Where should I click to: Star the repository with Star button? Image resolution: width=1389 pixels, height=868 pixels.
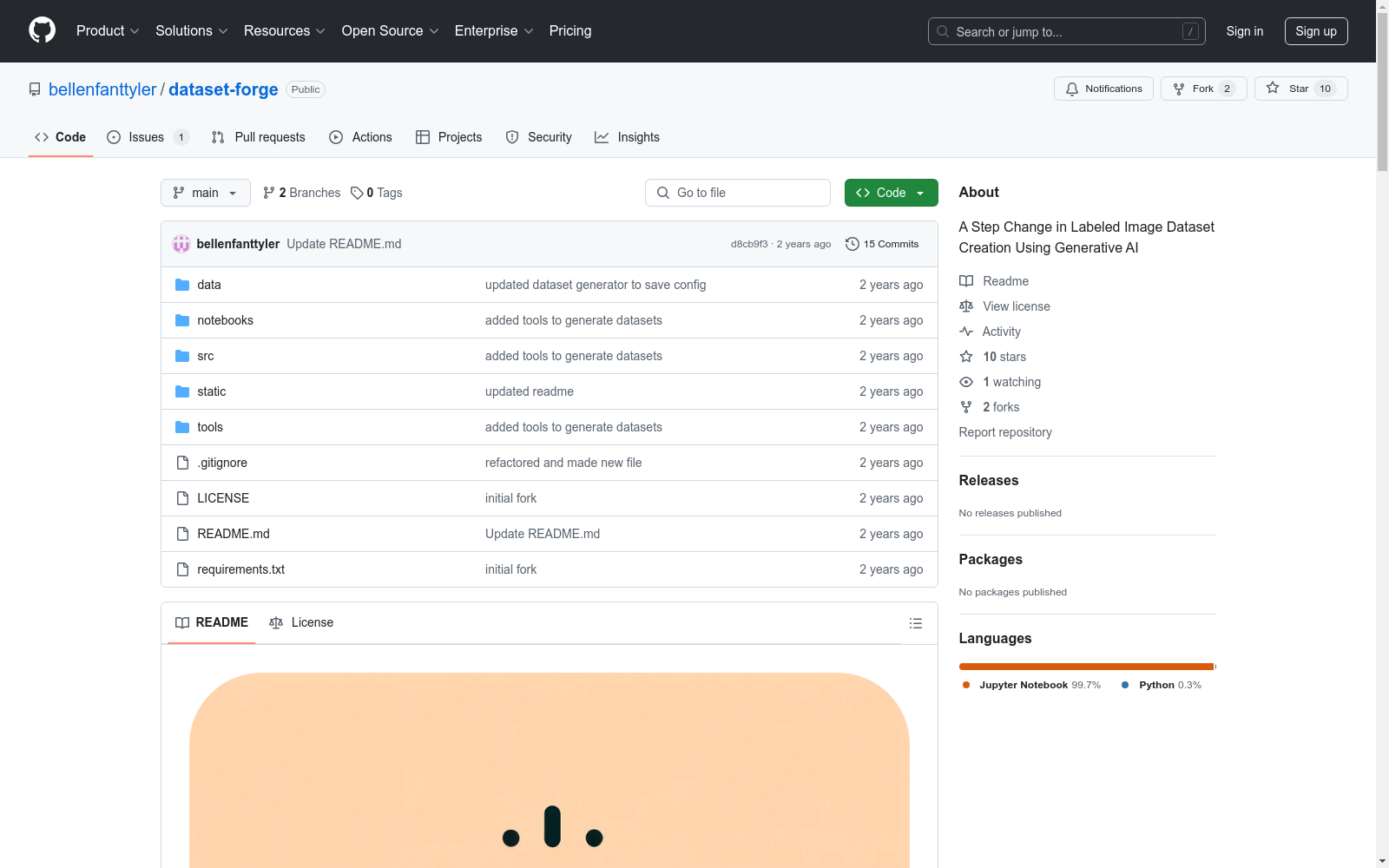[x=1300, y=89]
